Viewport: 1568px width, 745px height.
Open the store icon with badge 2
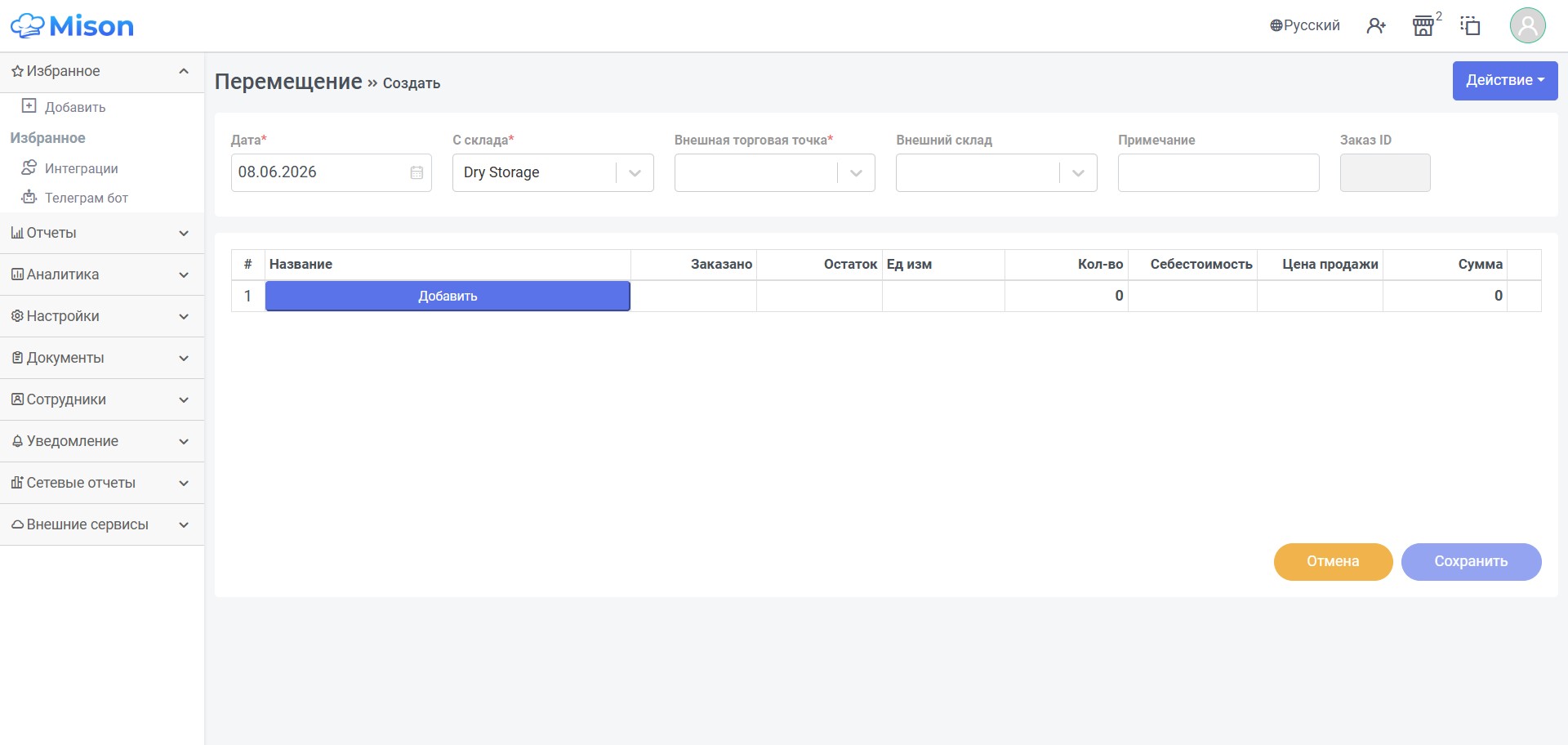pyautogui.click(x=1424, y=25)
